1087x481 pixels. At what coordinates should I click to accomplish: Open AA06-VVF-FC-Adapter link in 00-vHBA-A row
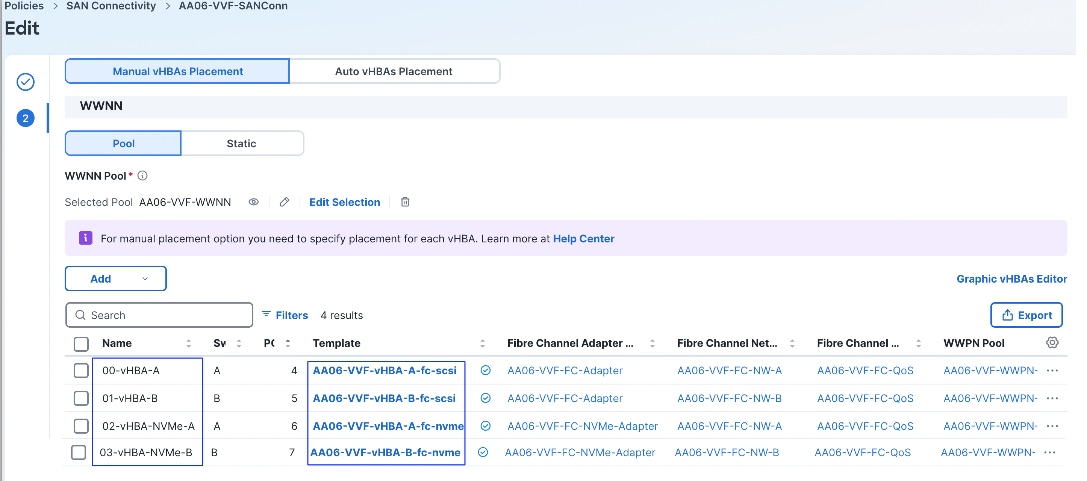click(565, 371)
